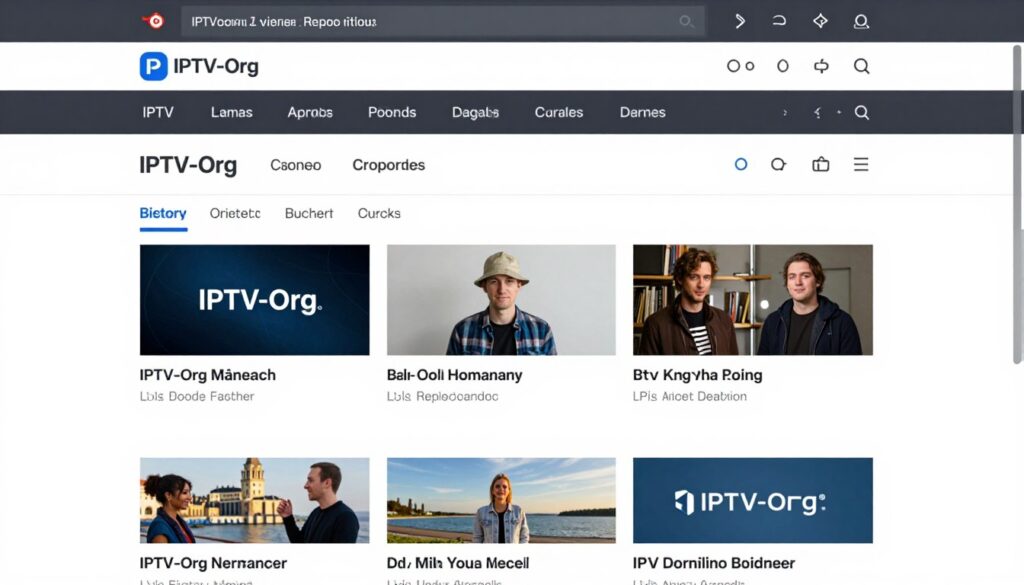Viewport: 1024px width, 585px height.
Task: Click the magnifier search icon in the white toolbar
Action: click(x=861, y=66)
